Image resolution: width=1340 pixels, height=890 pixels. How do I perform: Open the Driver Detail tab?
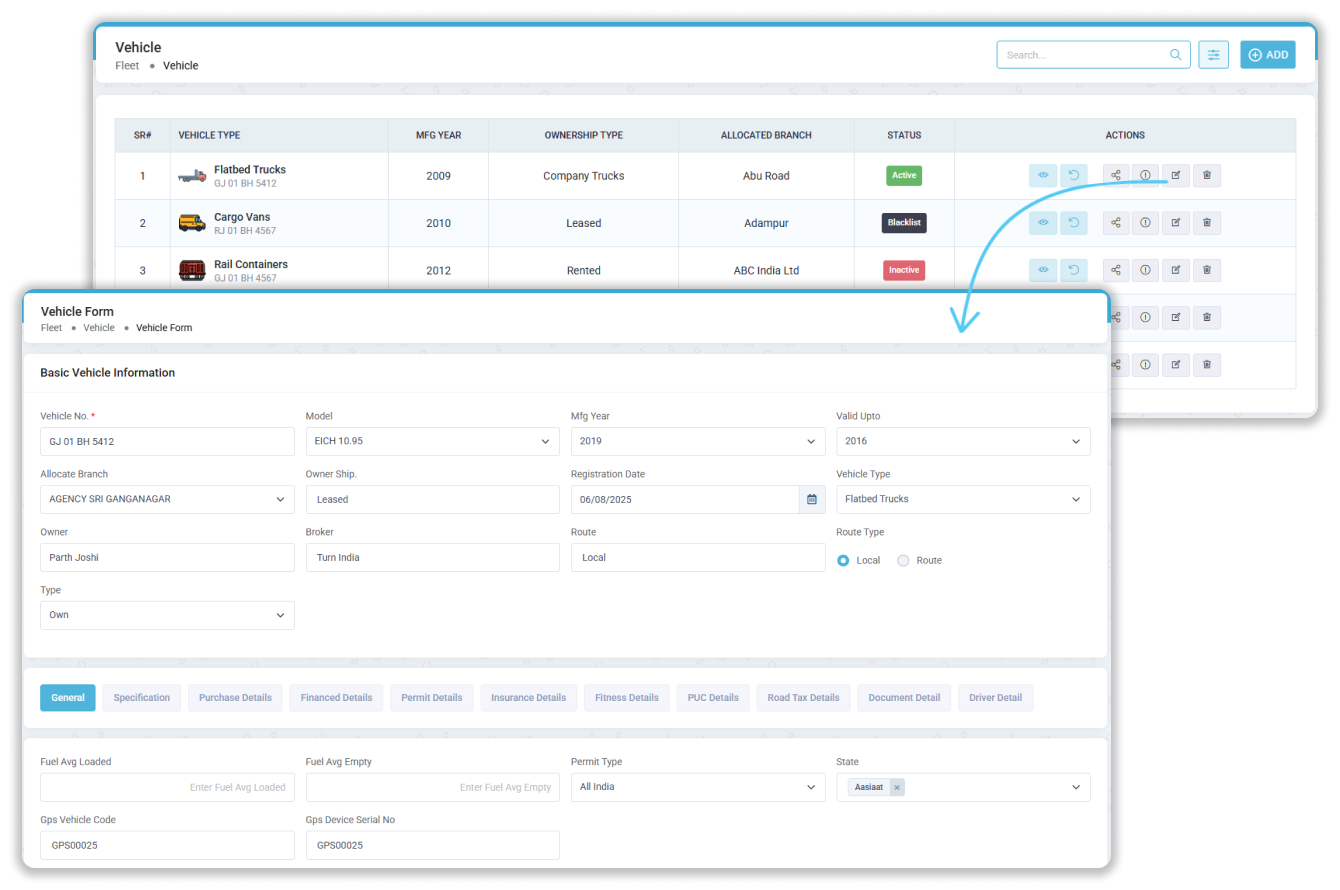[x=995, y=698]
